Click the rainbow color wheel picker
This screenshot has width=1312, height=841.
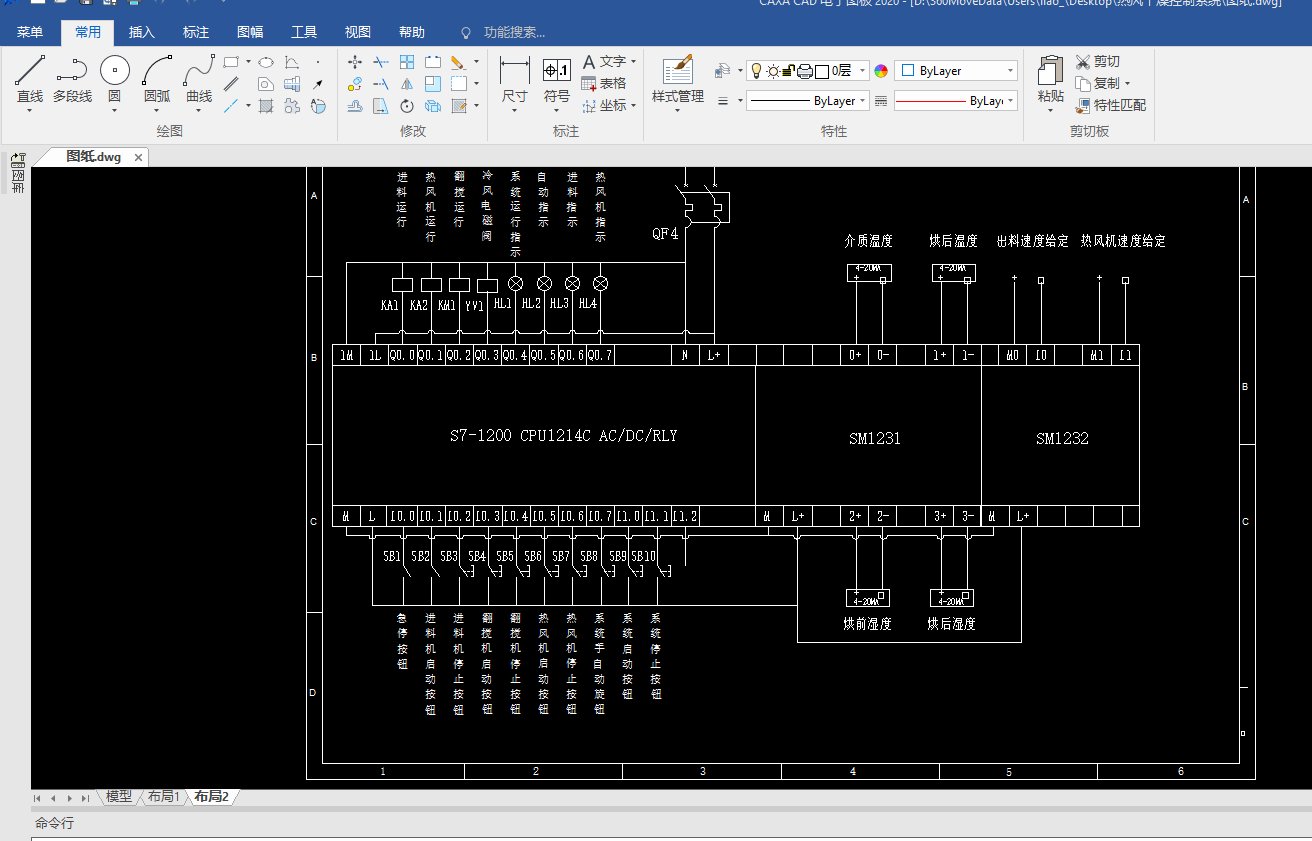pos(881,71)
